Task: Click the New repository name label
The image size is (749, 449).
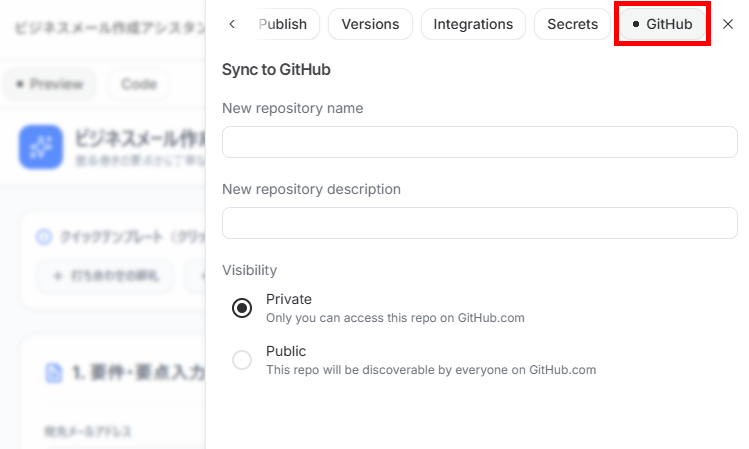Action: [x=292, y=108]
